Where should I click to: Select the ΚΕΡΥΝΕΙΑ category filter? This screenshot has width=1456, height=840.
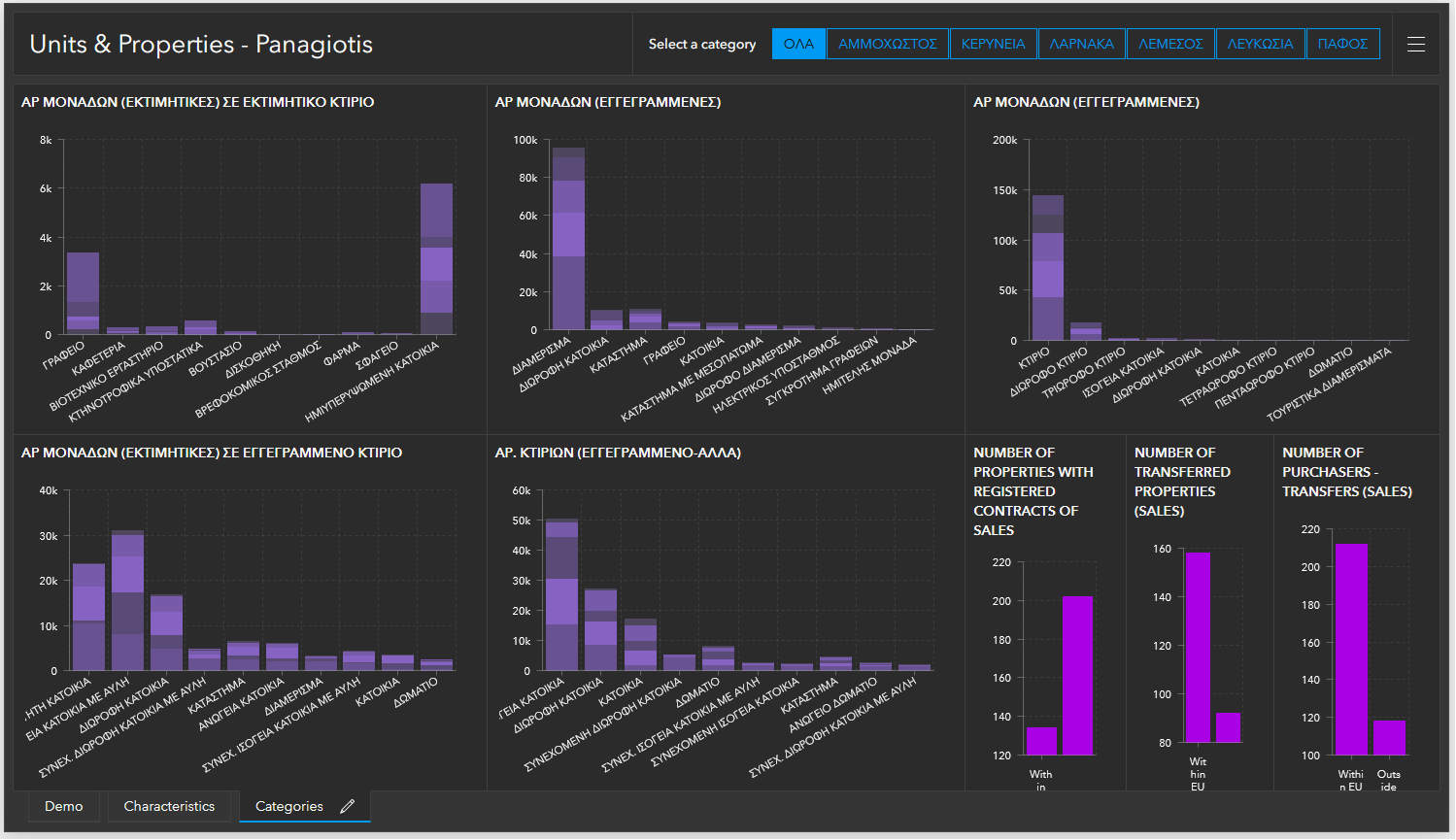993,44
